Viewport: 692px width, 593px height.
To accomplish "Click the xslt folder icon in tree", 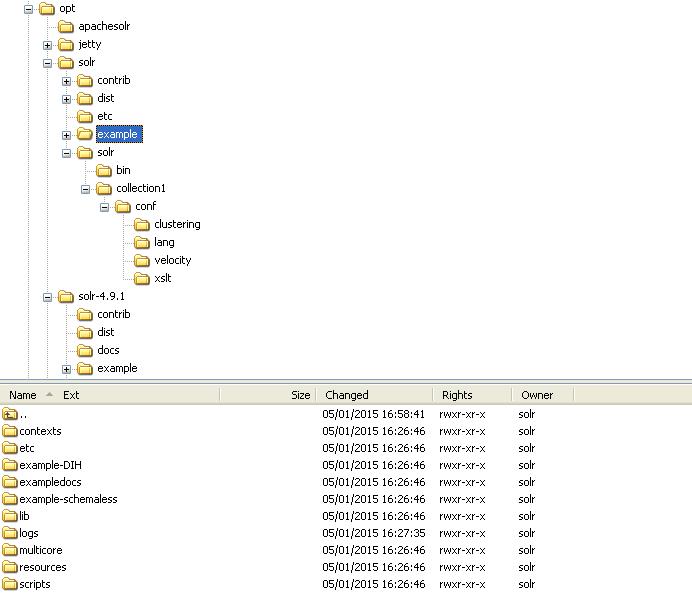I will [x=142, y=278].
